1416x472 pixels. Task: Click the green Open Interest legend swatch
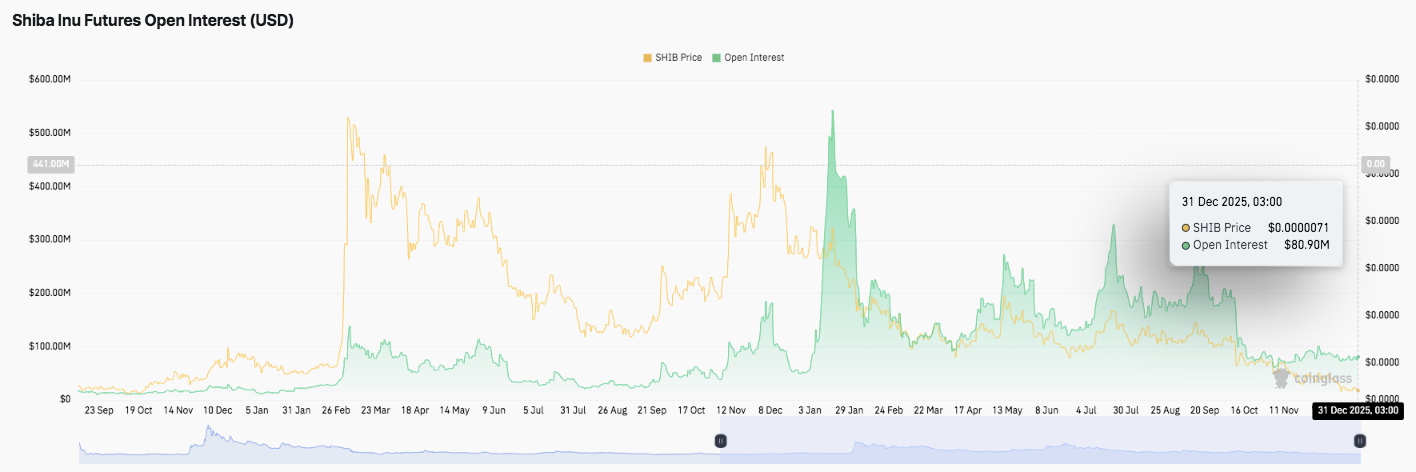(716, 58)
